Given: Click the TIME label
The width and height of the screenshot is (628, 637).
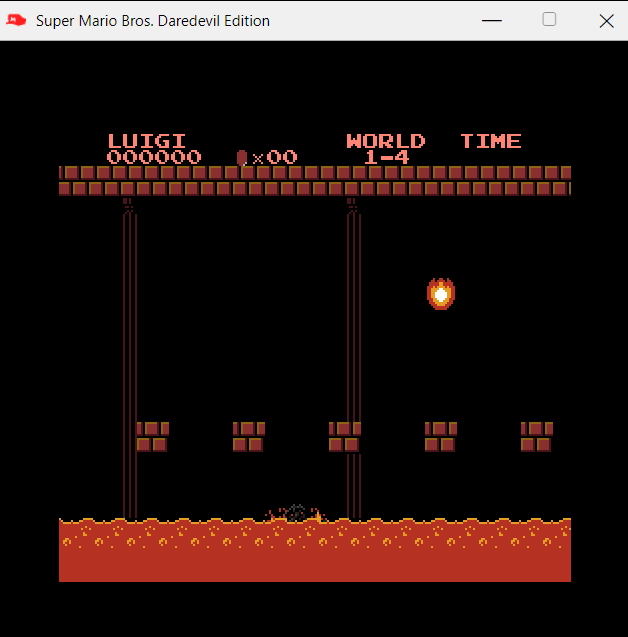Looking at the screenshot, I should [x=491, y=141].
